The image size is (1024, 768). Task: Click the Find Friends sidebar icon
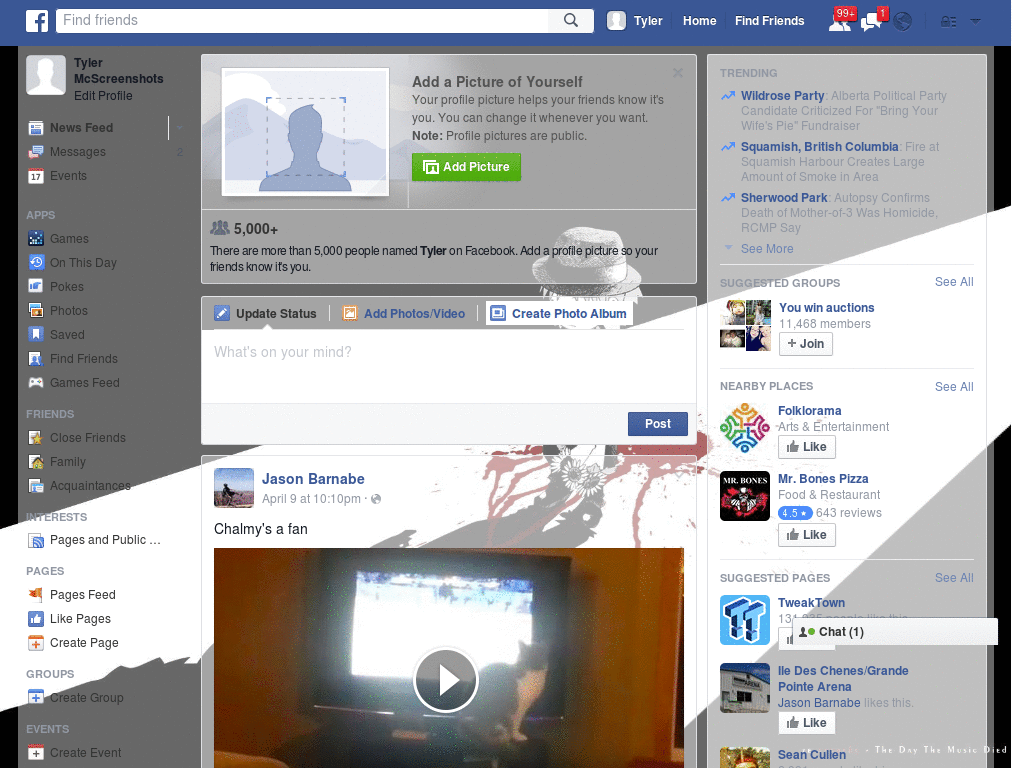(36, 359)
